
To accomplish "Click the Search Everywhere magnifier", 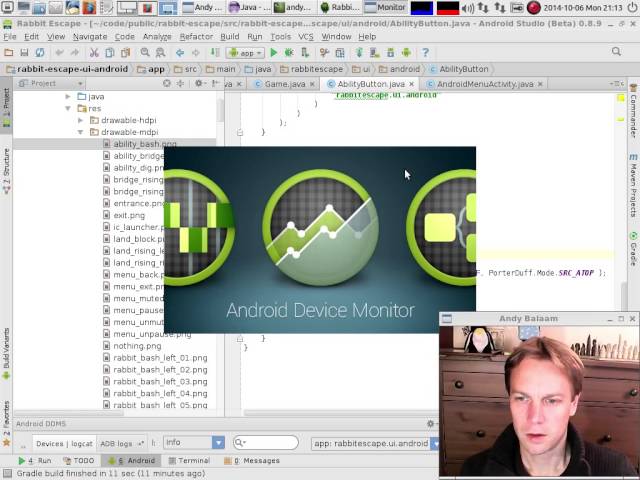I will tap(616, 51).
